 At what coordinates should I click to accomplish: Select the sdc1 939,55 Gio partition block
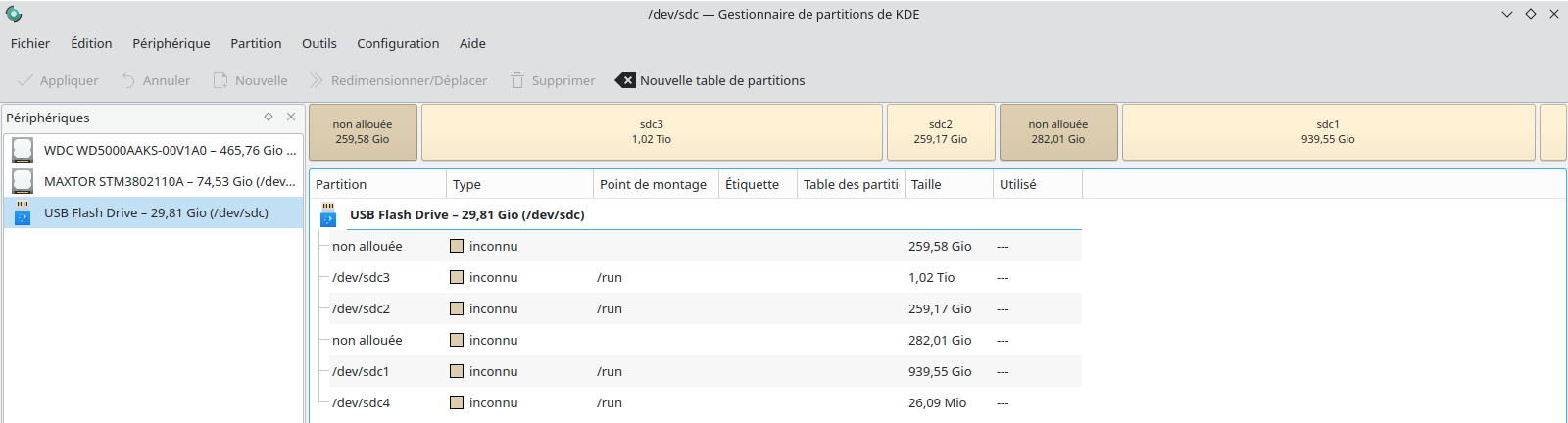click(1328, 132)
